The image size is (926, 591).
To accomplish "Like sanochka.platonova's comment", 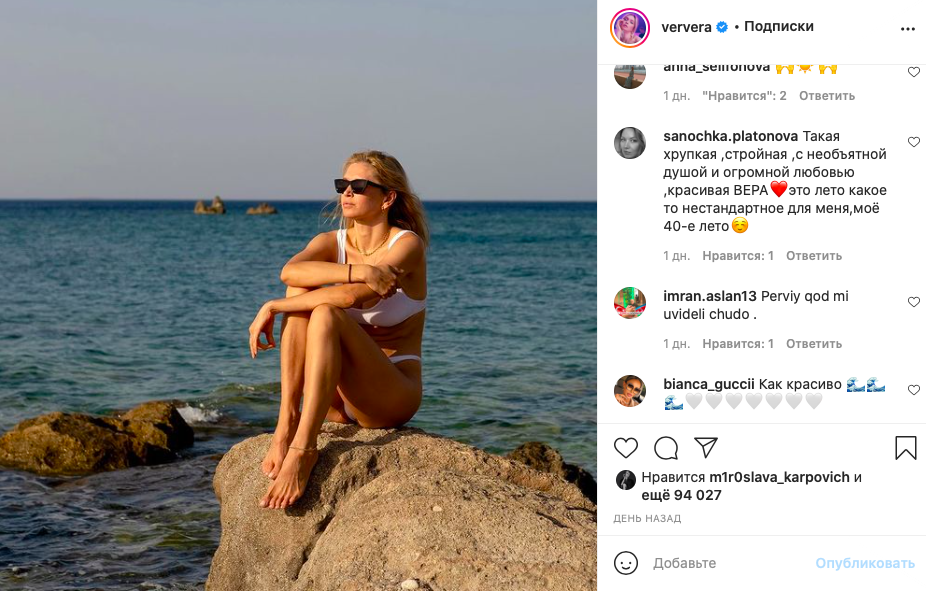I will click(913, 143).
